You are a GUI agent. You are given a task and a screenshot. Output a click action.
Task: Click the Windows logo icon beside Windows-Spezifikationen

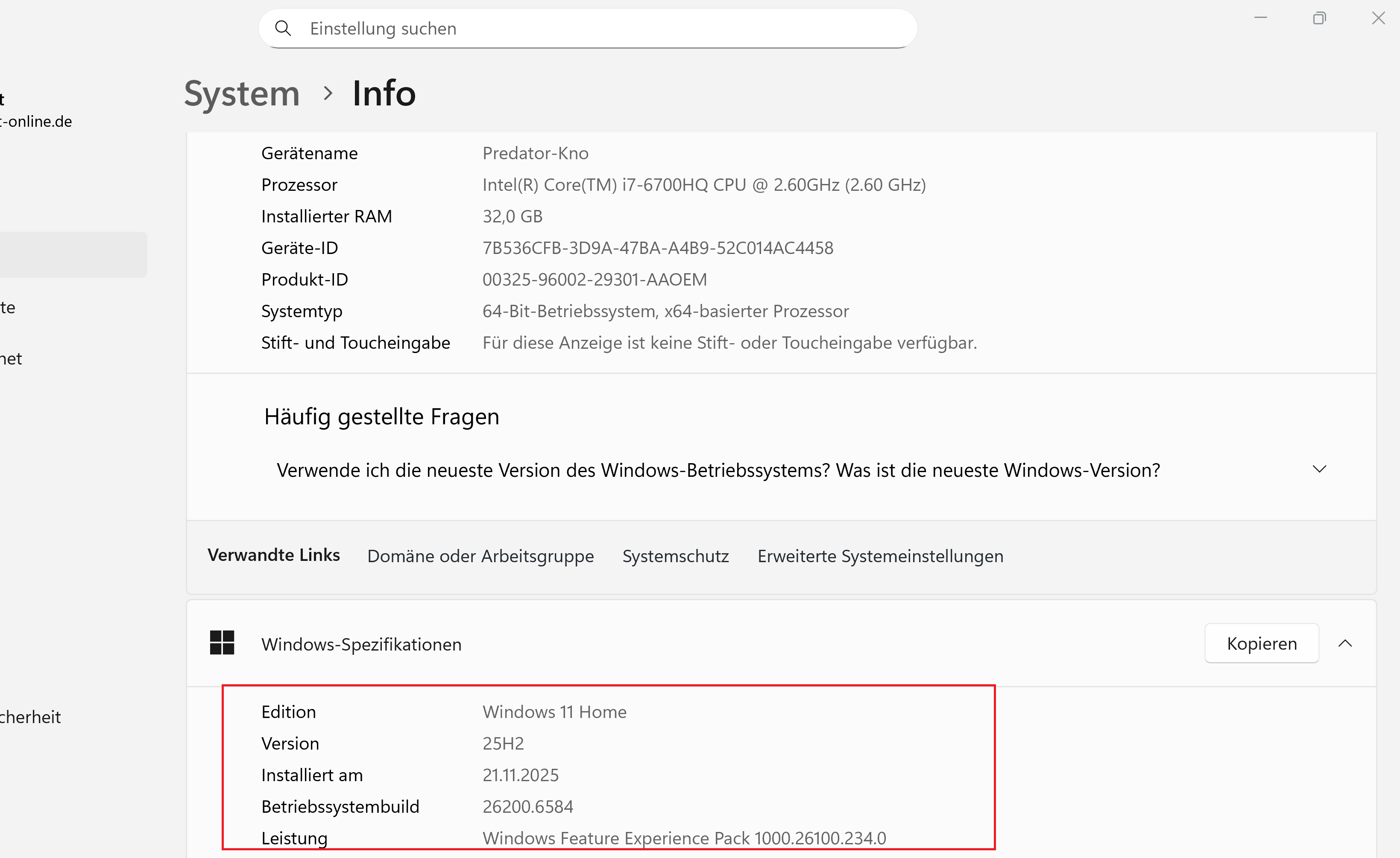coord(222,643)
